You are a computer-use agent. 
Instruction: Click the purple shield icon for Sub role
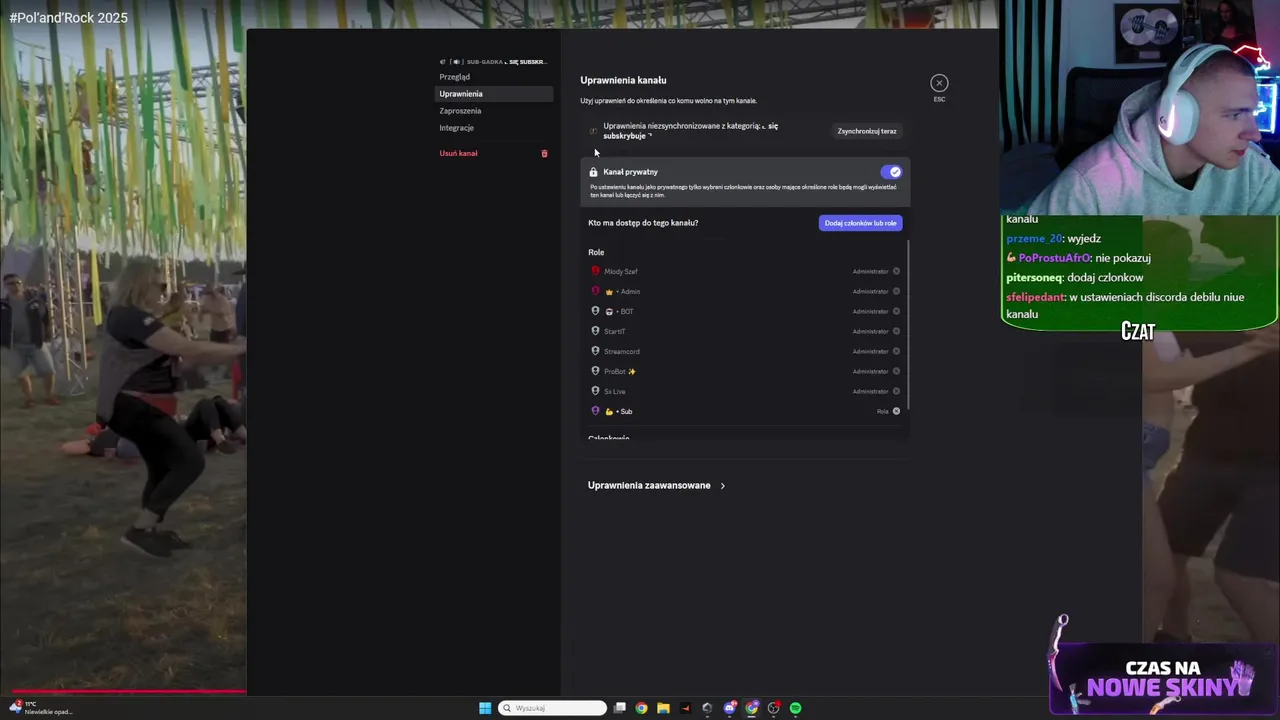tap(595, 411)
